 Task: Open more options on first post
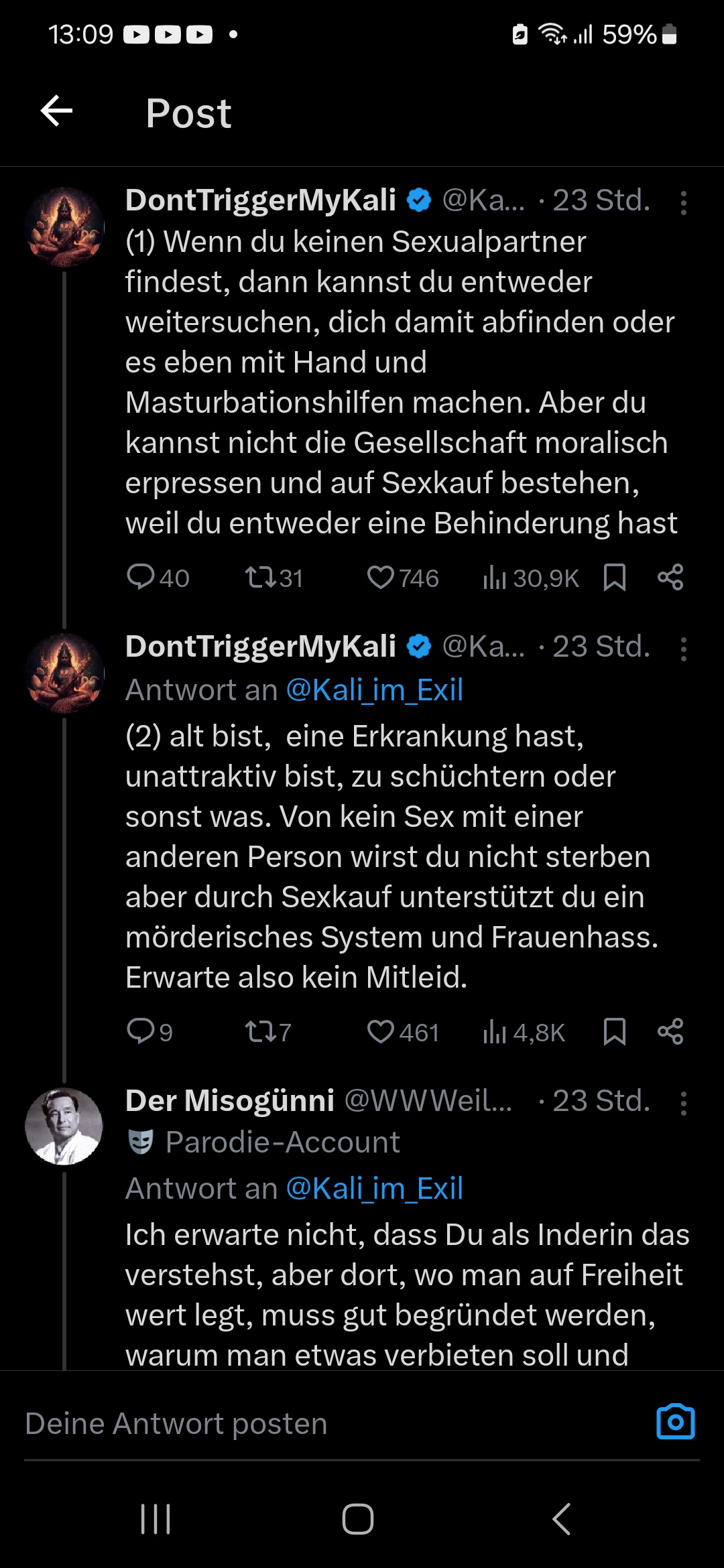683,202
